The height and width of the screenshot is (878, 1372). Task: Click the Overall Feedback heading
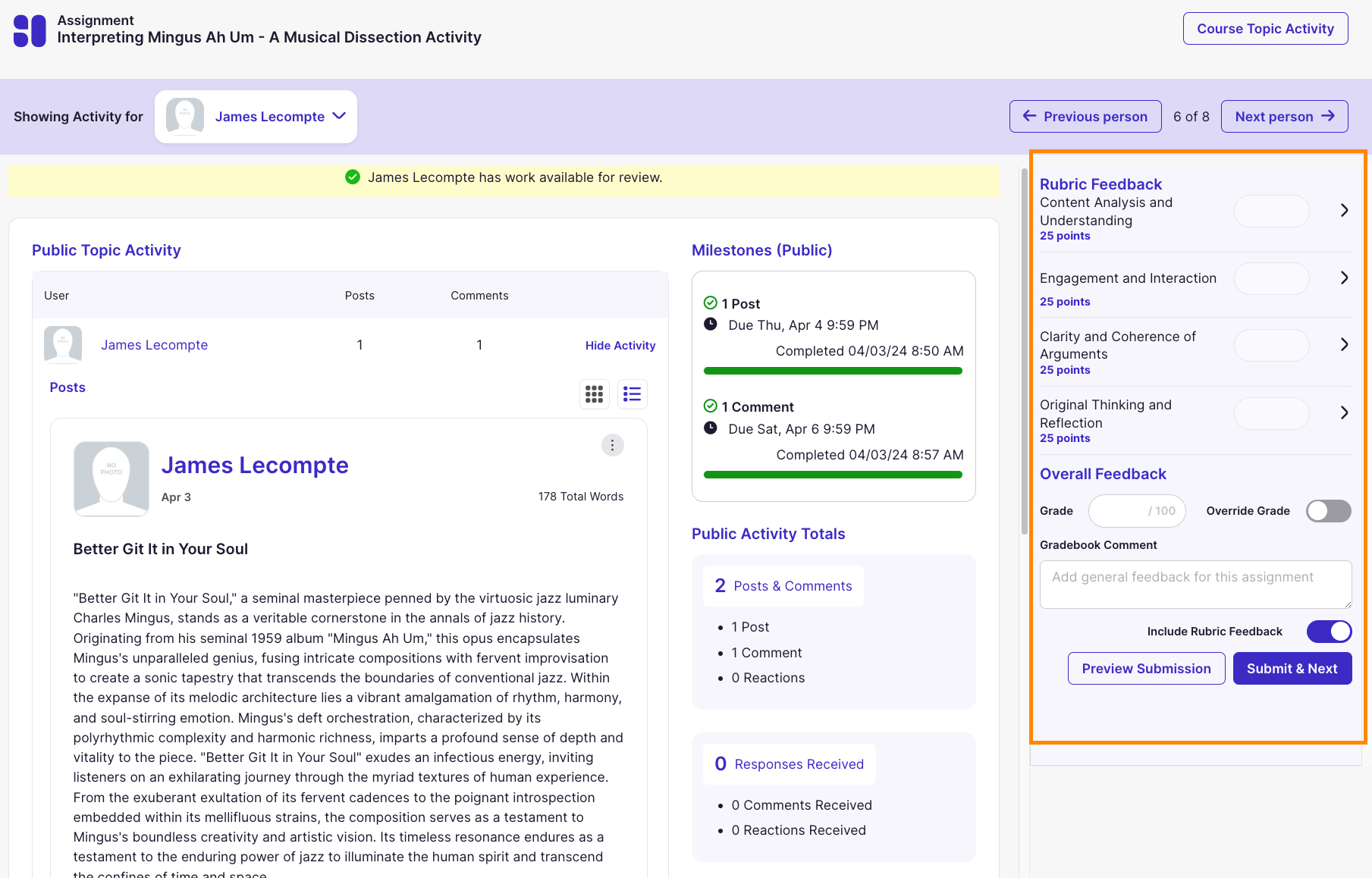coord(1103,474)
